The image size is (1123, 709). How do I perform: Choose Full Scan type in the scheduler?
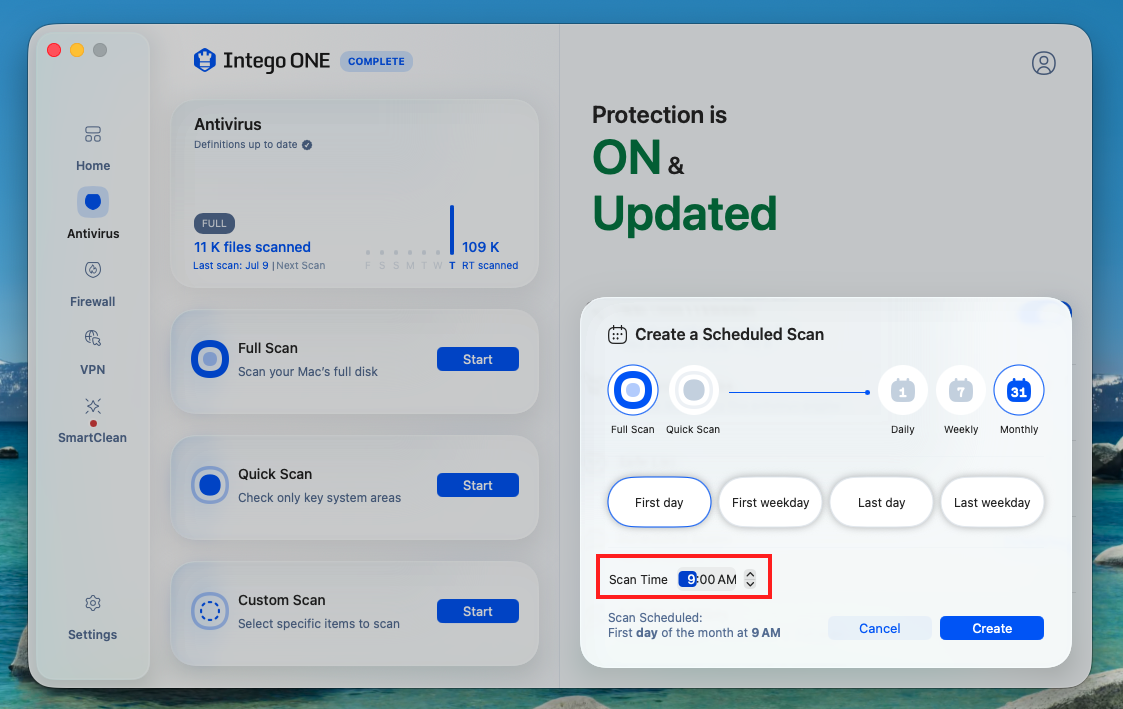pyautogui.click(x=633, y=390)
